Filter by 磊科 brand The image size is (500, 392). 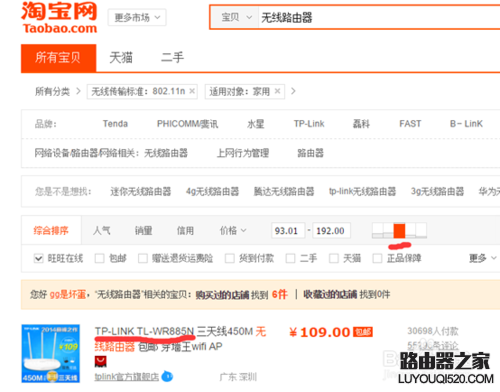pyautogui.click(x=361, y=124)
